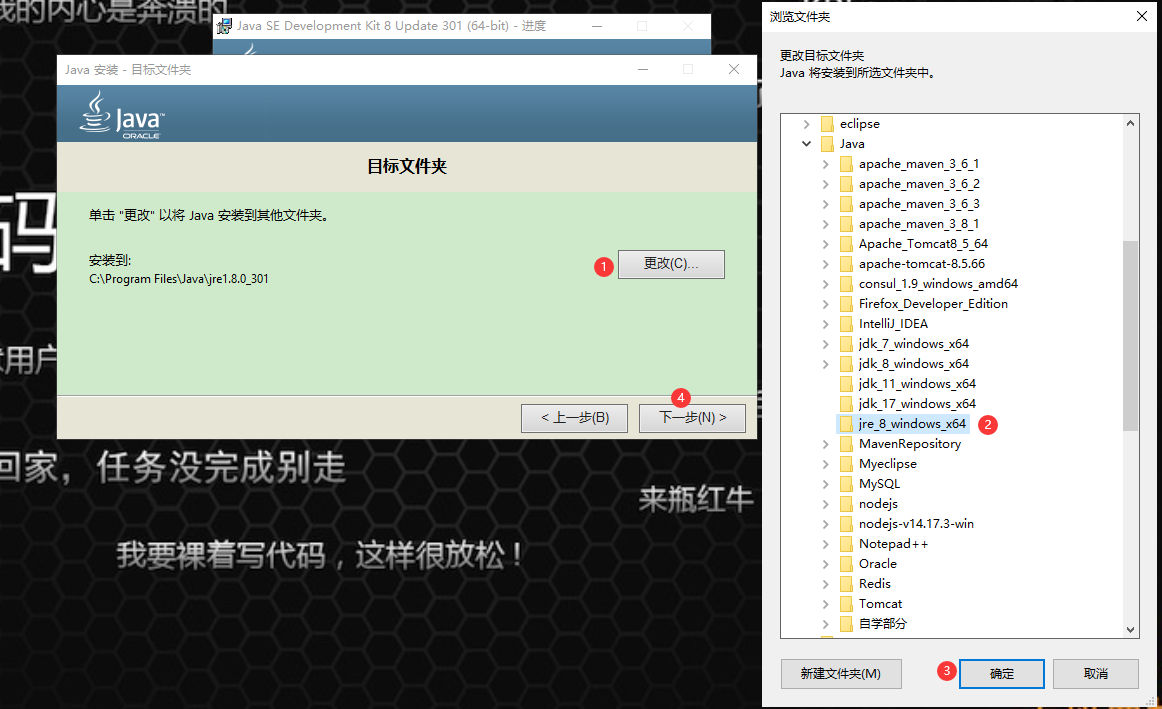This screenshot has height=709, width=1162.
Task: Select Apache_Tomcat8_5_64 tree entry
Action: point(923,244)
